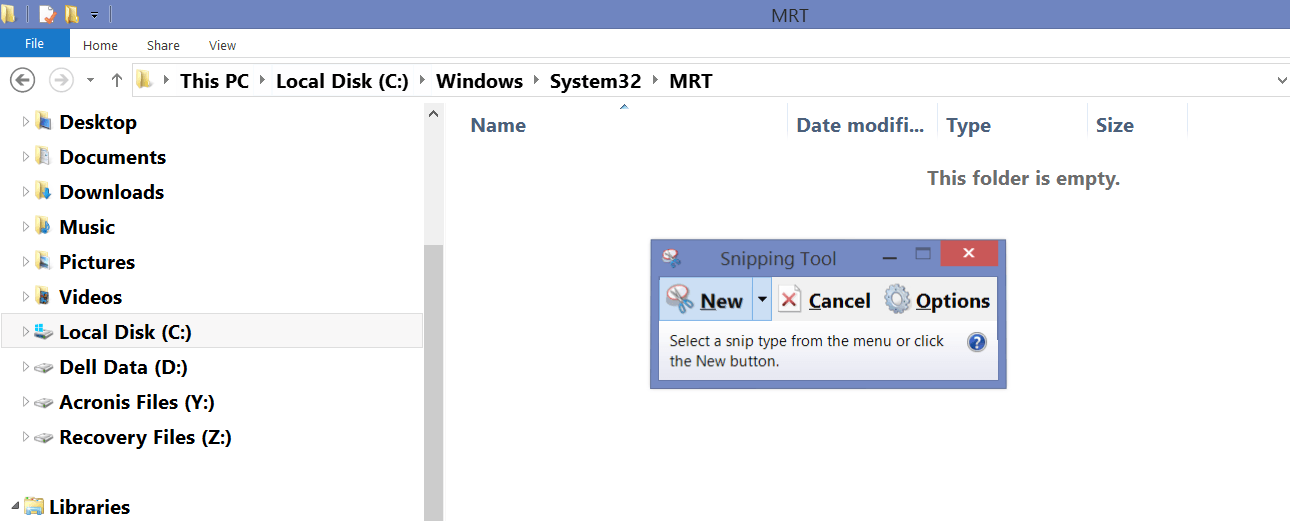
Task: Expand the Documents tree node
Action: pos(26,157)
